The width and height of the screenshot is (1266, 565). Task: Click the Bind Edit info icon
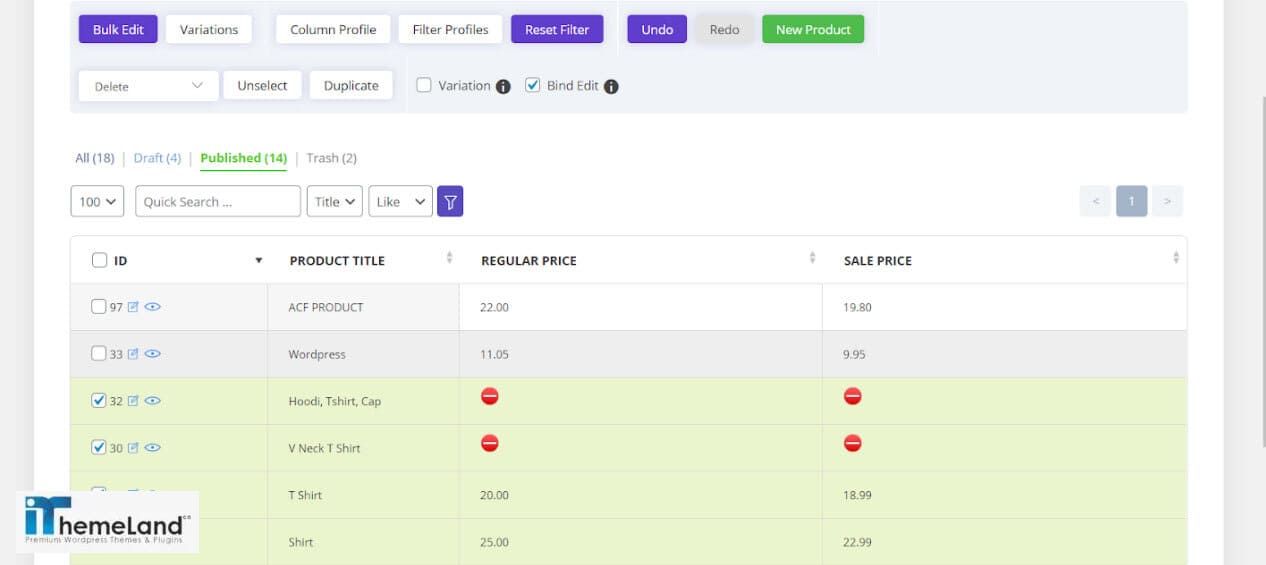pyautogui.click(x=611, y=86)
